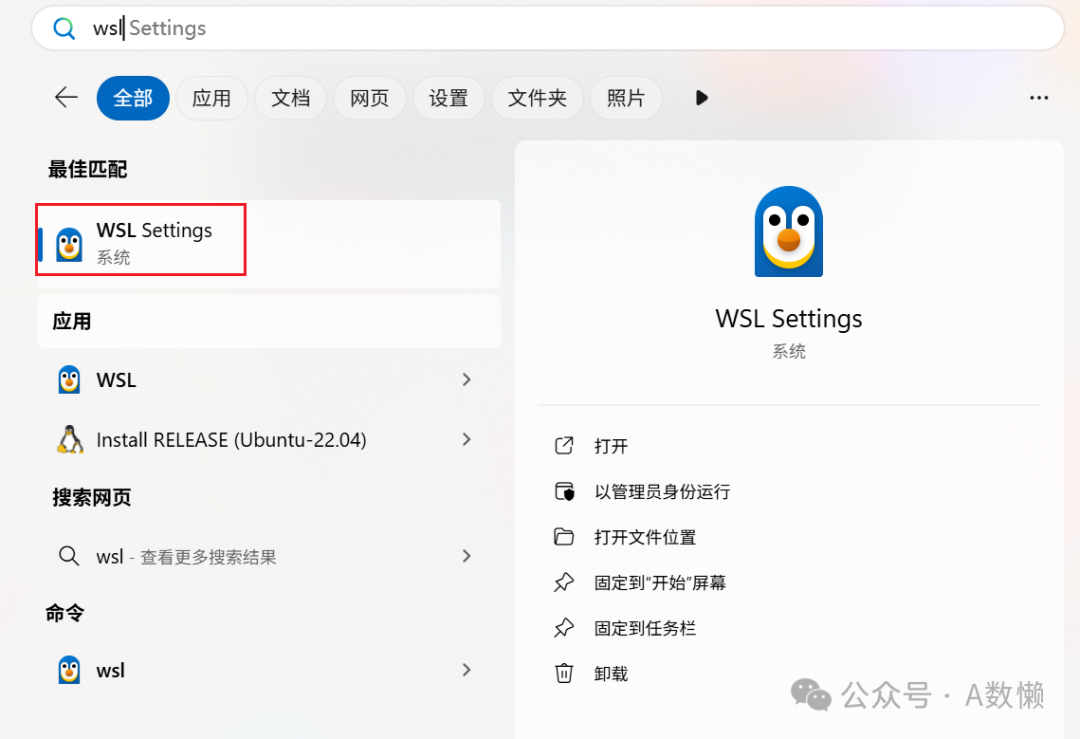Expand the WSL app entry chevron
The height and width of the screenshot is (739, 1080).
click(x=466, y=380)
